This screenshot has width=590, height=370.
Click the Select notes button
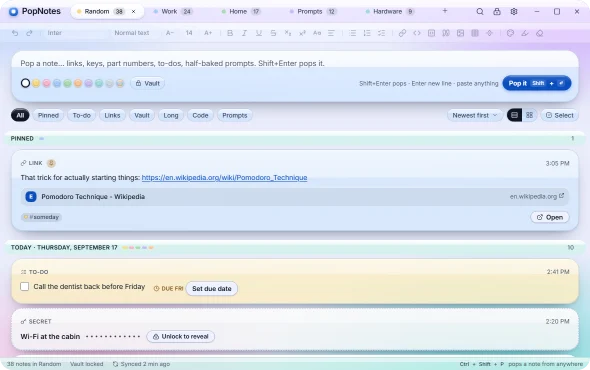560,115
